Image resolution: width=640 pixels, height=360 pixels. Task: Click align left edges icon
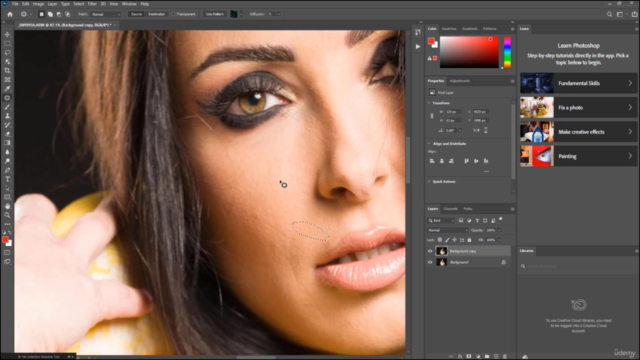pyautogui.click(x=432, y=161)
